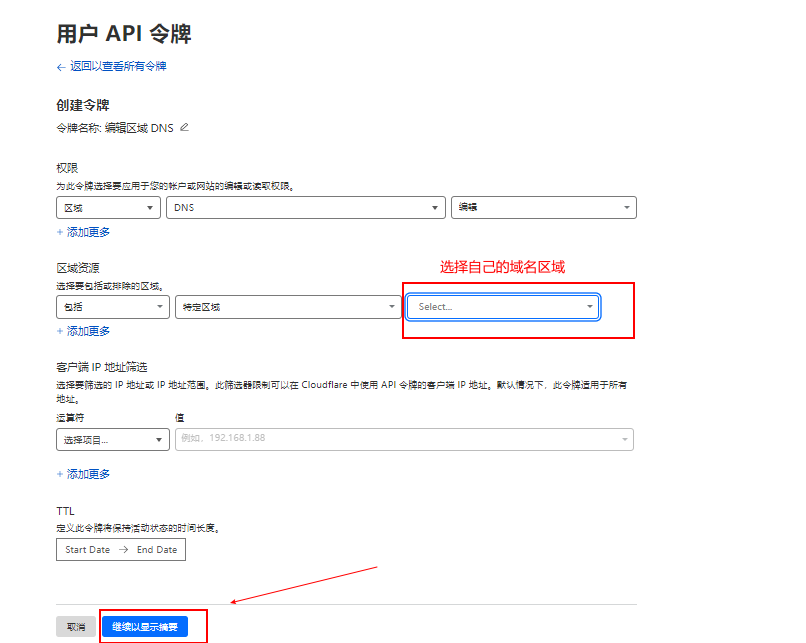Viewport: 806px width, 643px height.
Task: Click the arrow on the IP value field
Action: 625,439
